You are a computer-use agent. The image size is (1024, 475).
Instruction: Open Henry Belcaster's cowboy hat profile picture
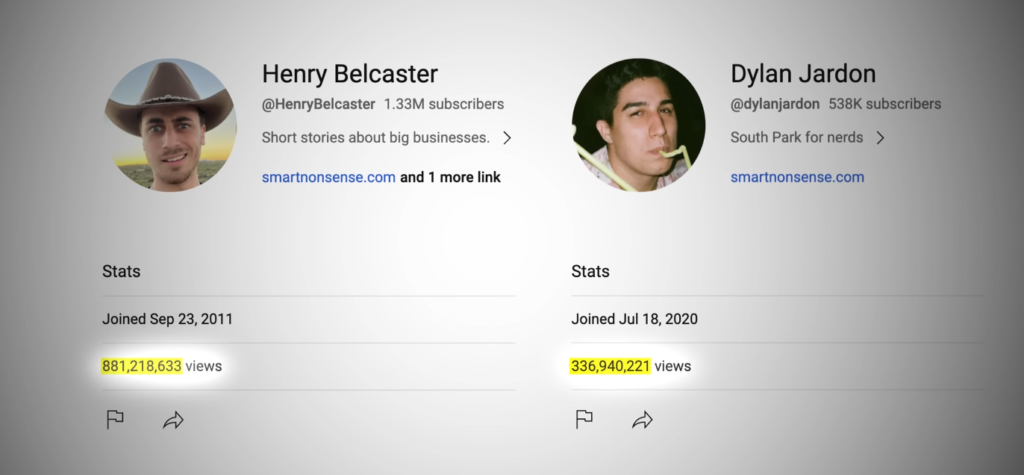[x=170, y=125]
